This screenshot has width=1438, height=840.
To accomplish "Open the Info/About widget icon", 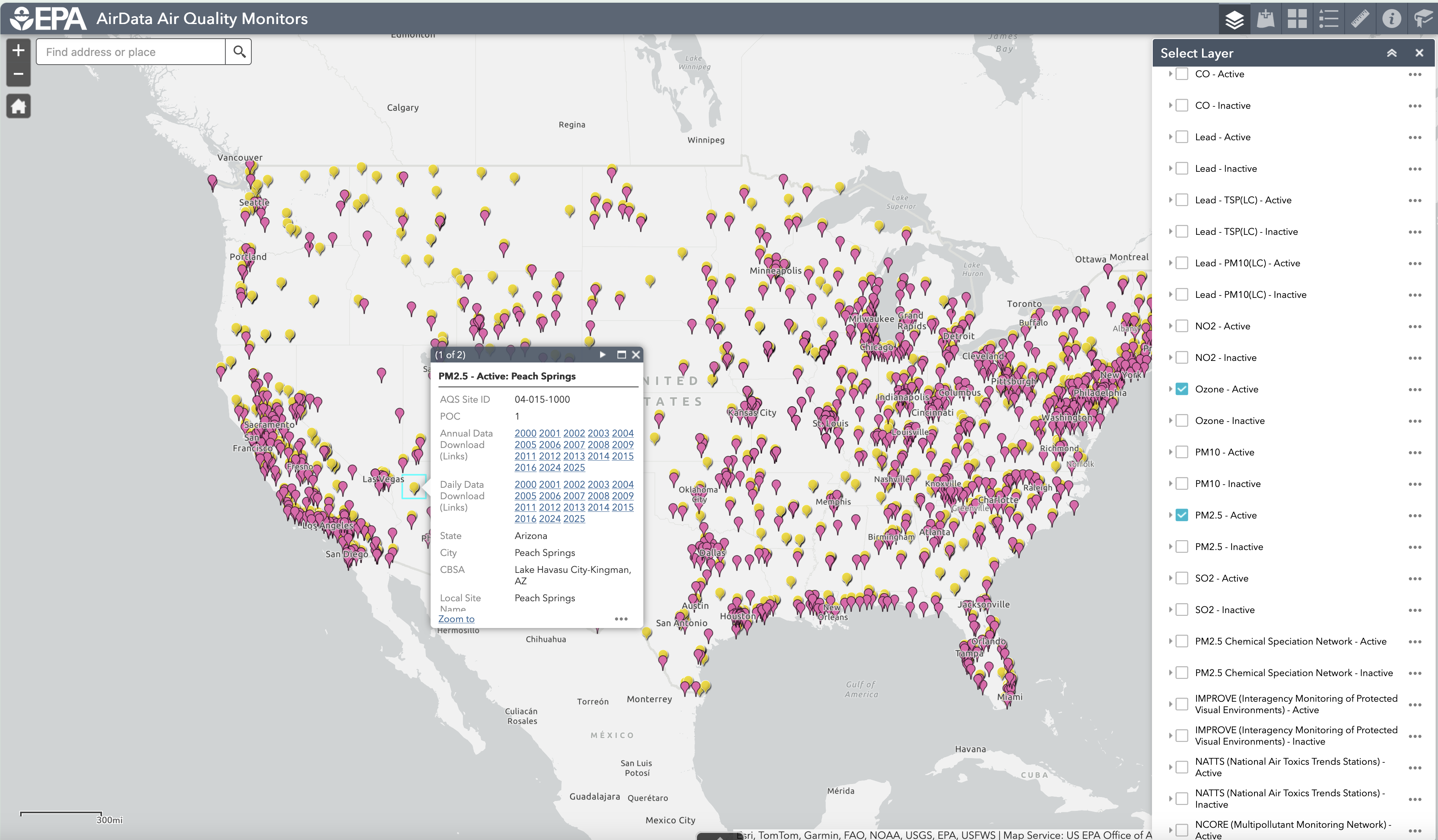I will click(x=1391, y=19).
